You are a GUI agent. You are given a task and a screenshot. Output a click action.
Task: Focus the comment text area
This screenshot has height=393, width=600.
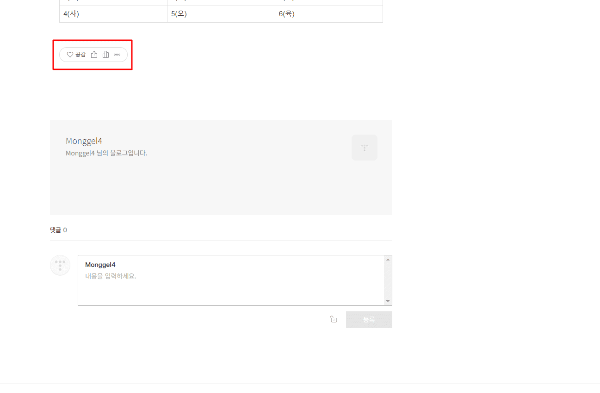(231, 280)
